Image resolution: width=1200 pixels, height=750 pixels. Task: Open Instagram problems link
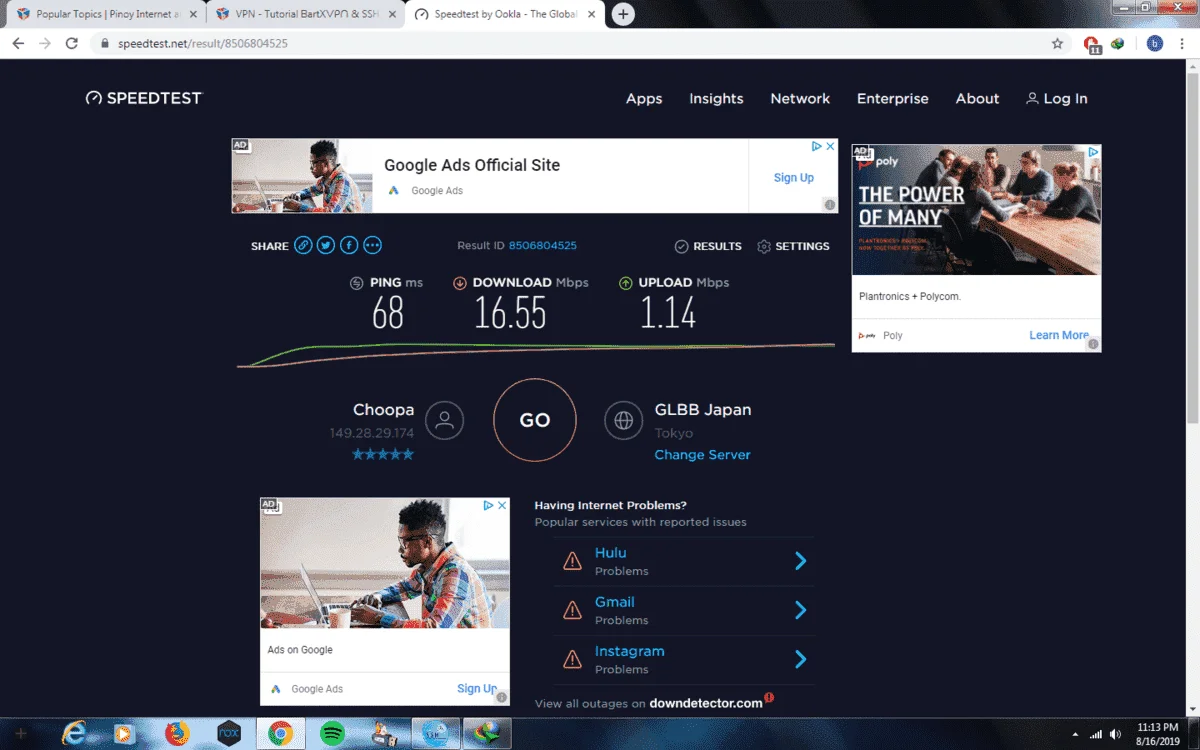pos(630,650)
